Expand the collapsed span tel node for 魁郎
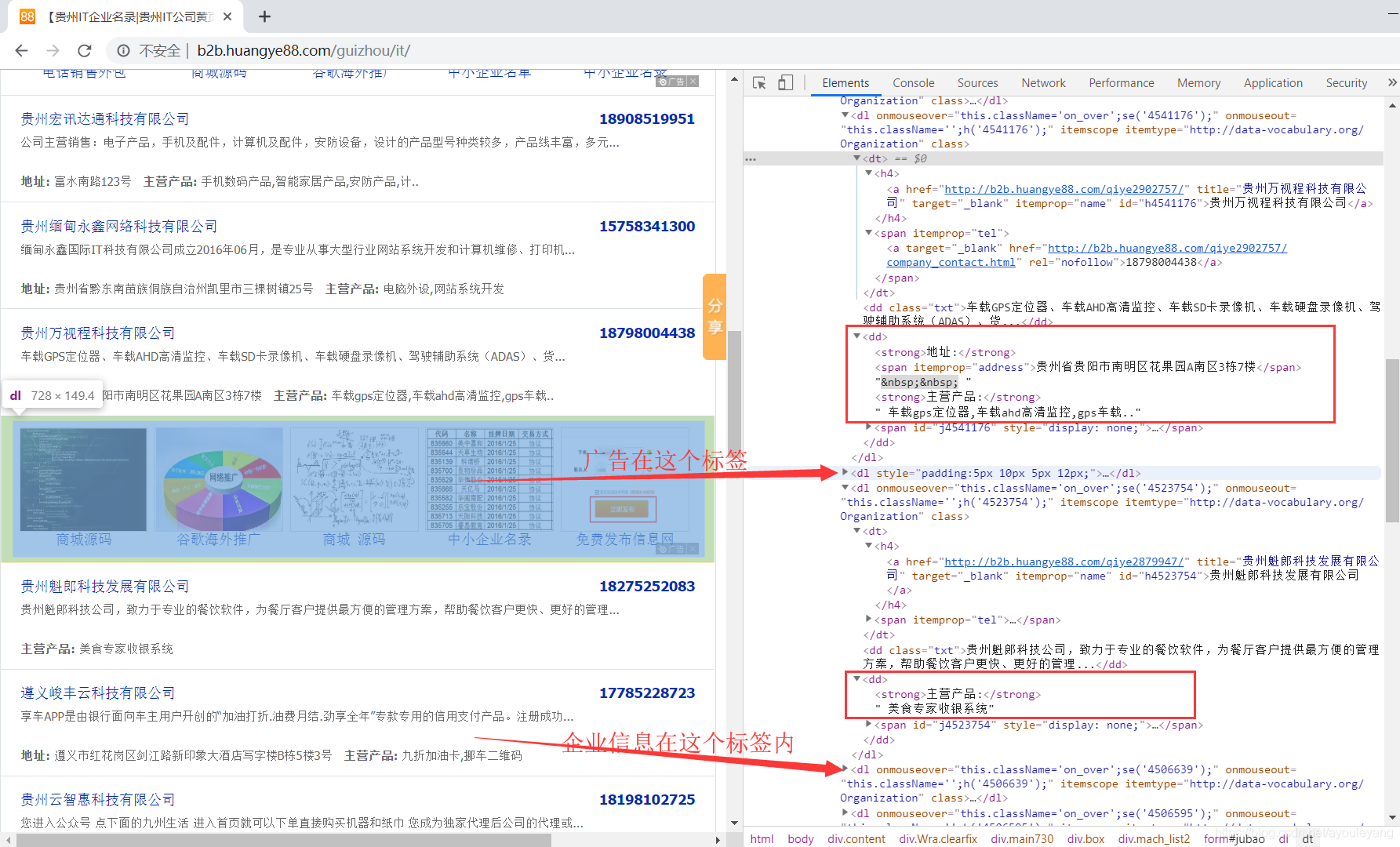This screenshot has width=1400, height=847. point(868,620)
